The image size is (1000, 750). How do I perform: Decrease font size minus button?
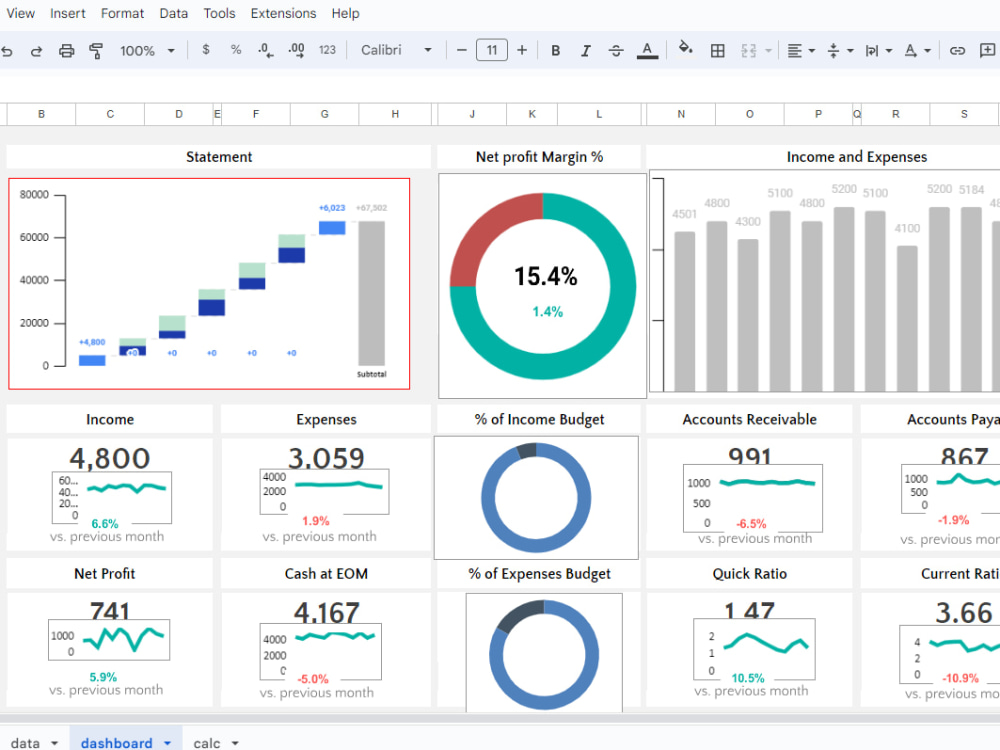[x=462, y=50]
